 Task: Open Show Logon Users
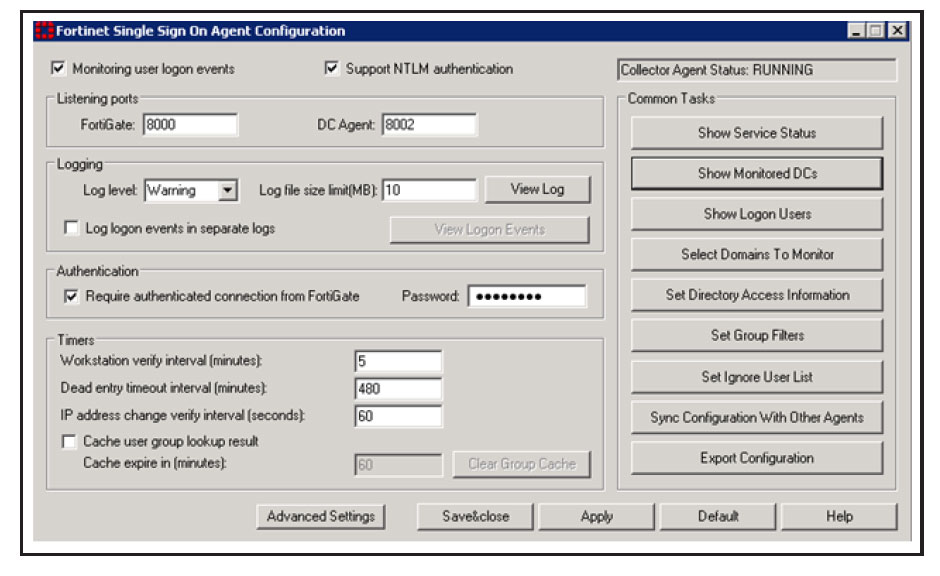(x=757, y=214)
